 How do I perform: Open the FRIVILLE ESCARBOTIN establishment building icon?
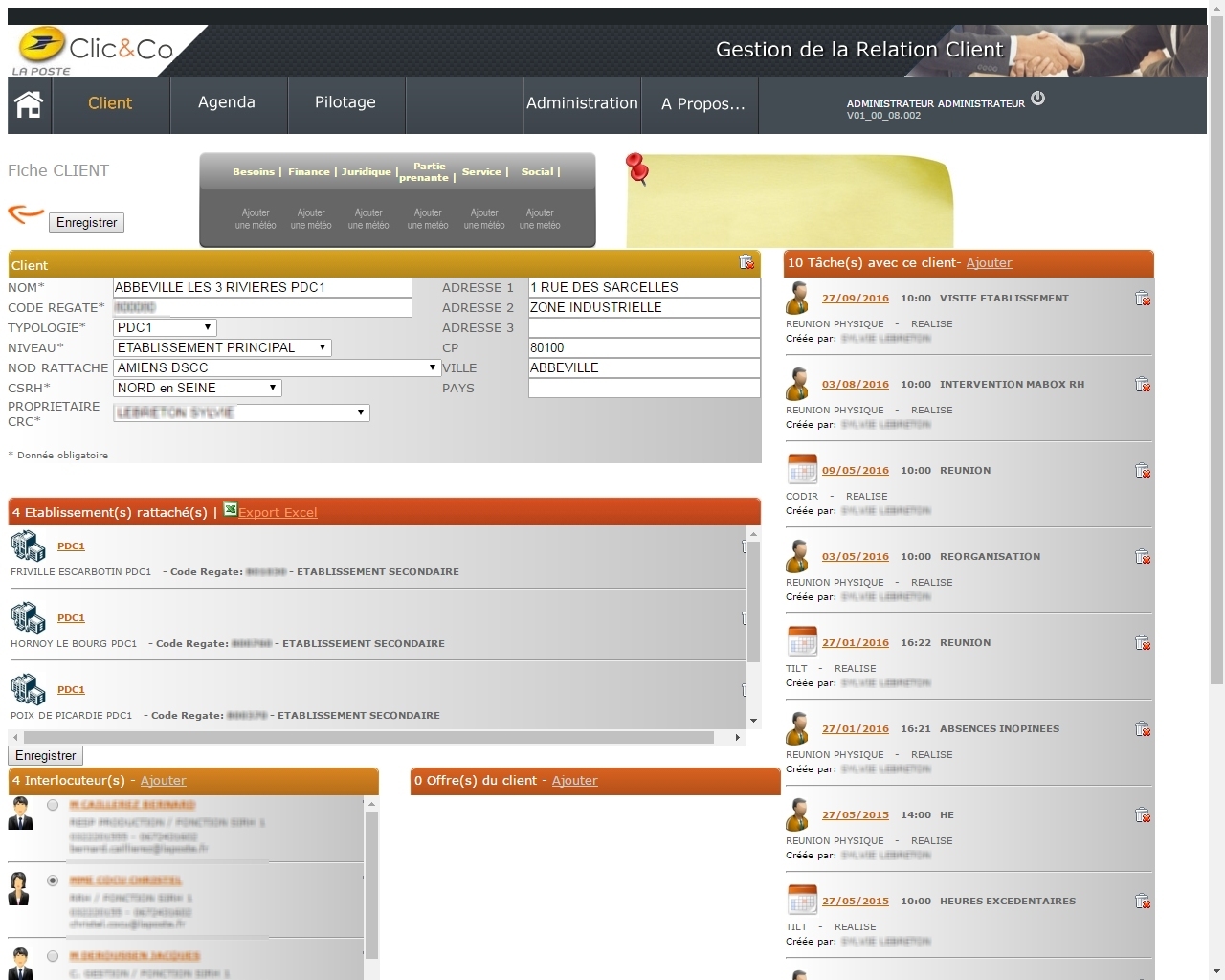[x=28, y=546]
